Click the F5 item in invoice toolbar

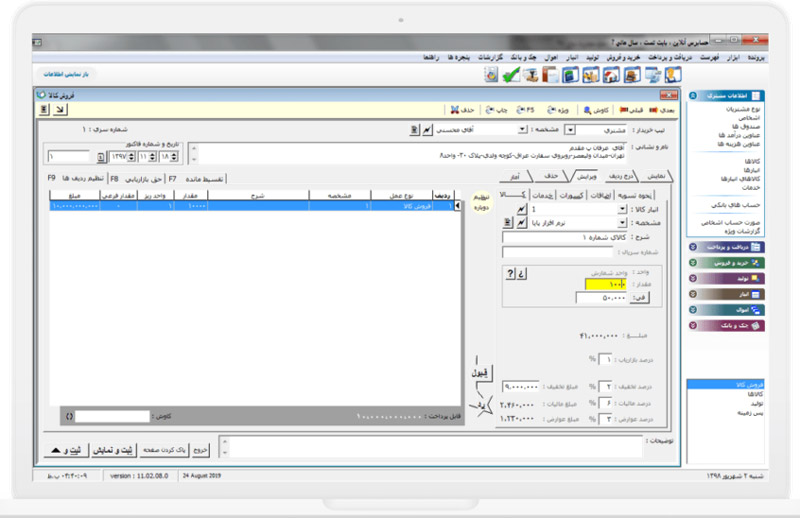coord(526,110)
